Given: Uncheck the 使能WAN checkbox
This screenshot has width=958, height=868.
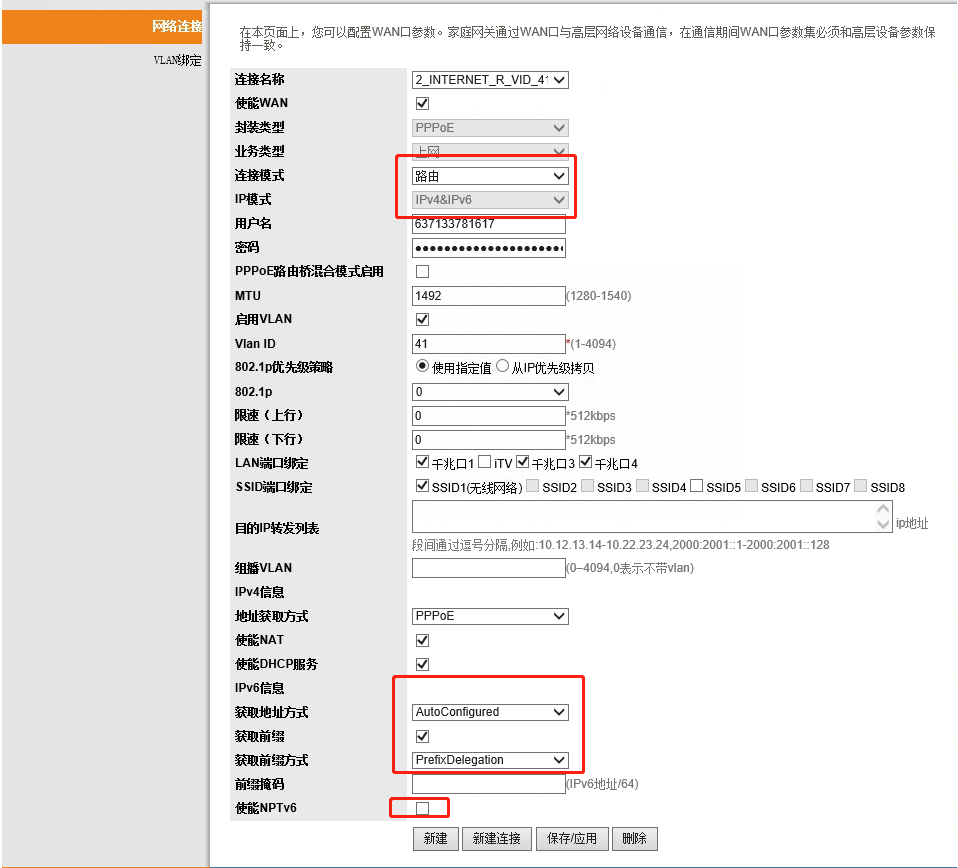Looking at the screenshot, I should click(x=422, y=103).
